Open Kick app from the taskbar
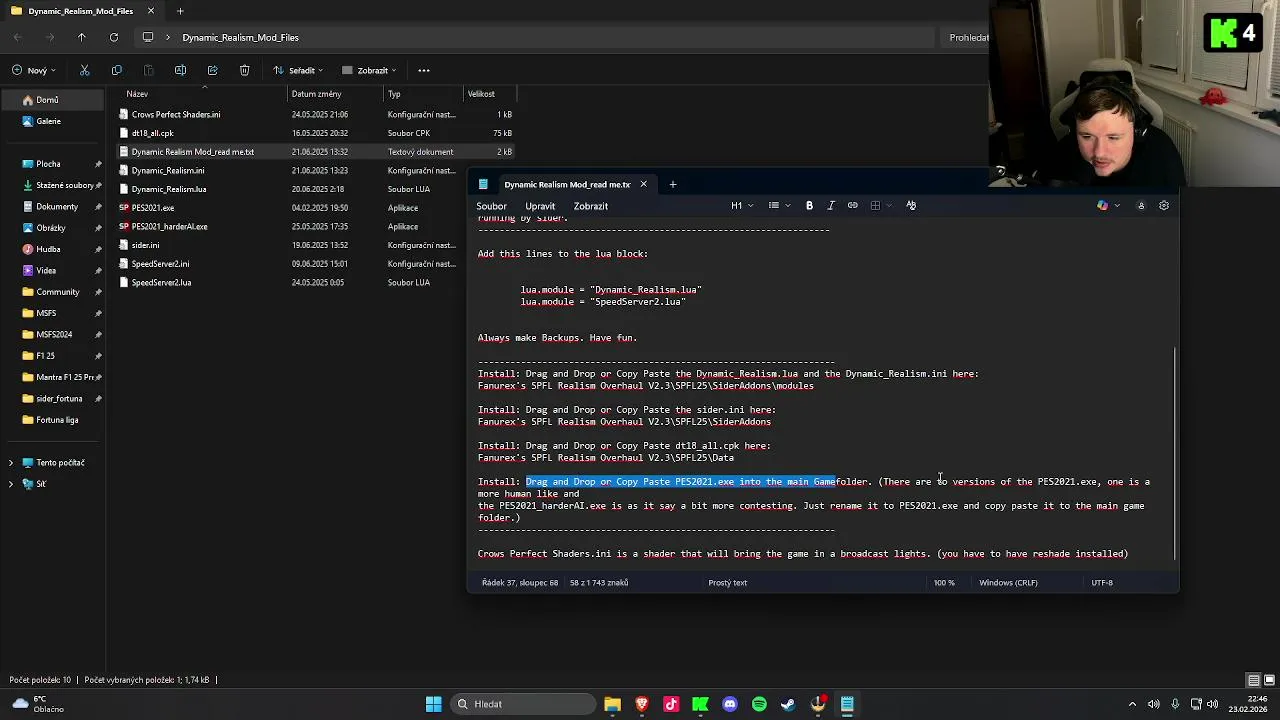Image resolution: width=1280 pixels, height=720 pixels. [700, 704]
